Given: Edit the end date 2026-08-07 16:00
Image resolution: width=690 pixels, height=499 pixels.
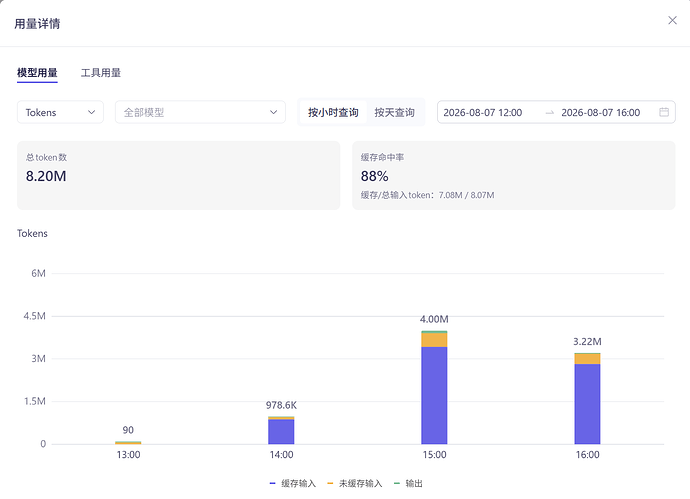Looking at the screenshot, I should point(601,113).
